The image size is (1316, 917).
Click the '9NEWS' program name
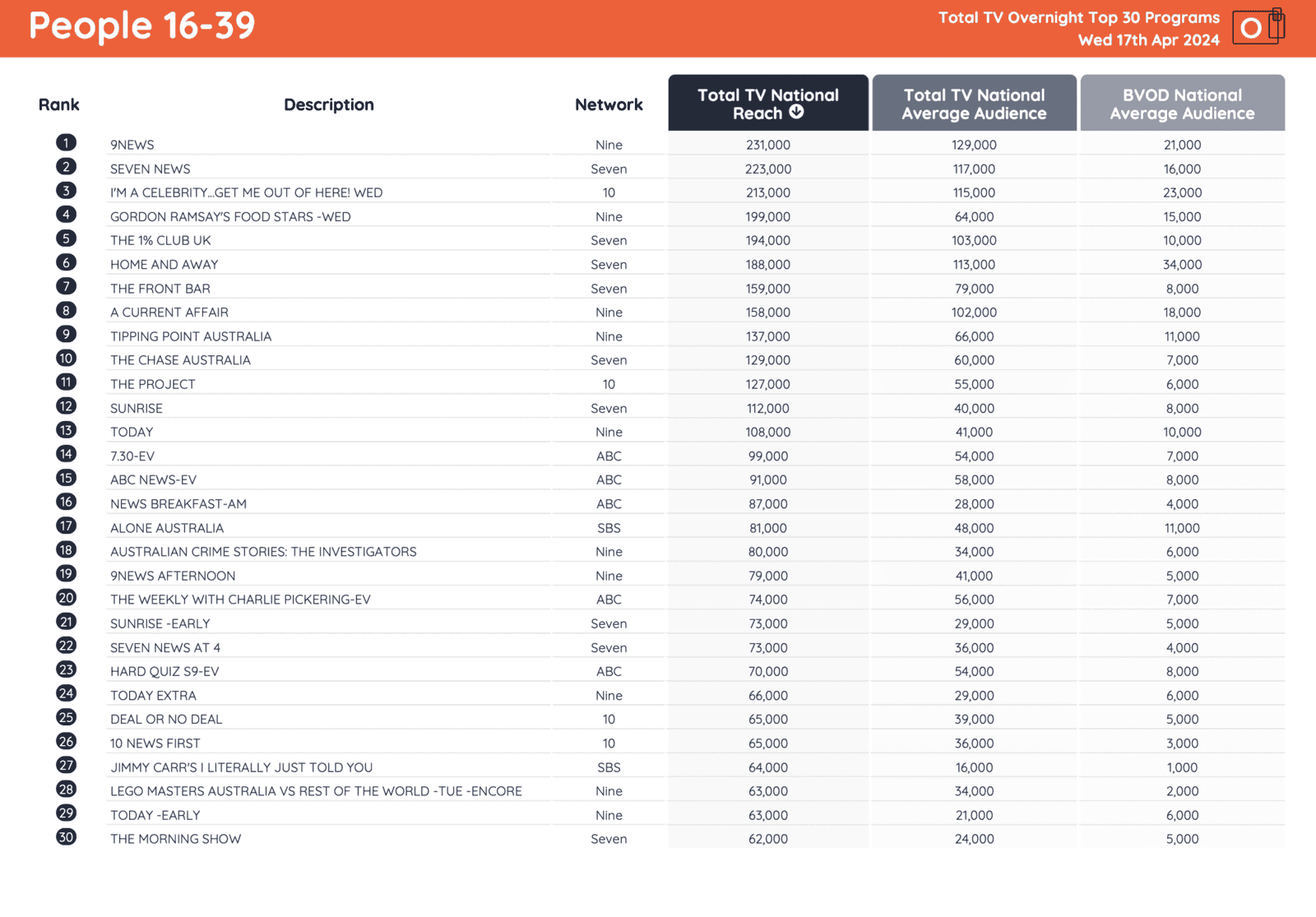pyautogui.click(x=132, y=145)
